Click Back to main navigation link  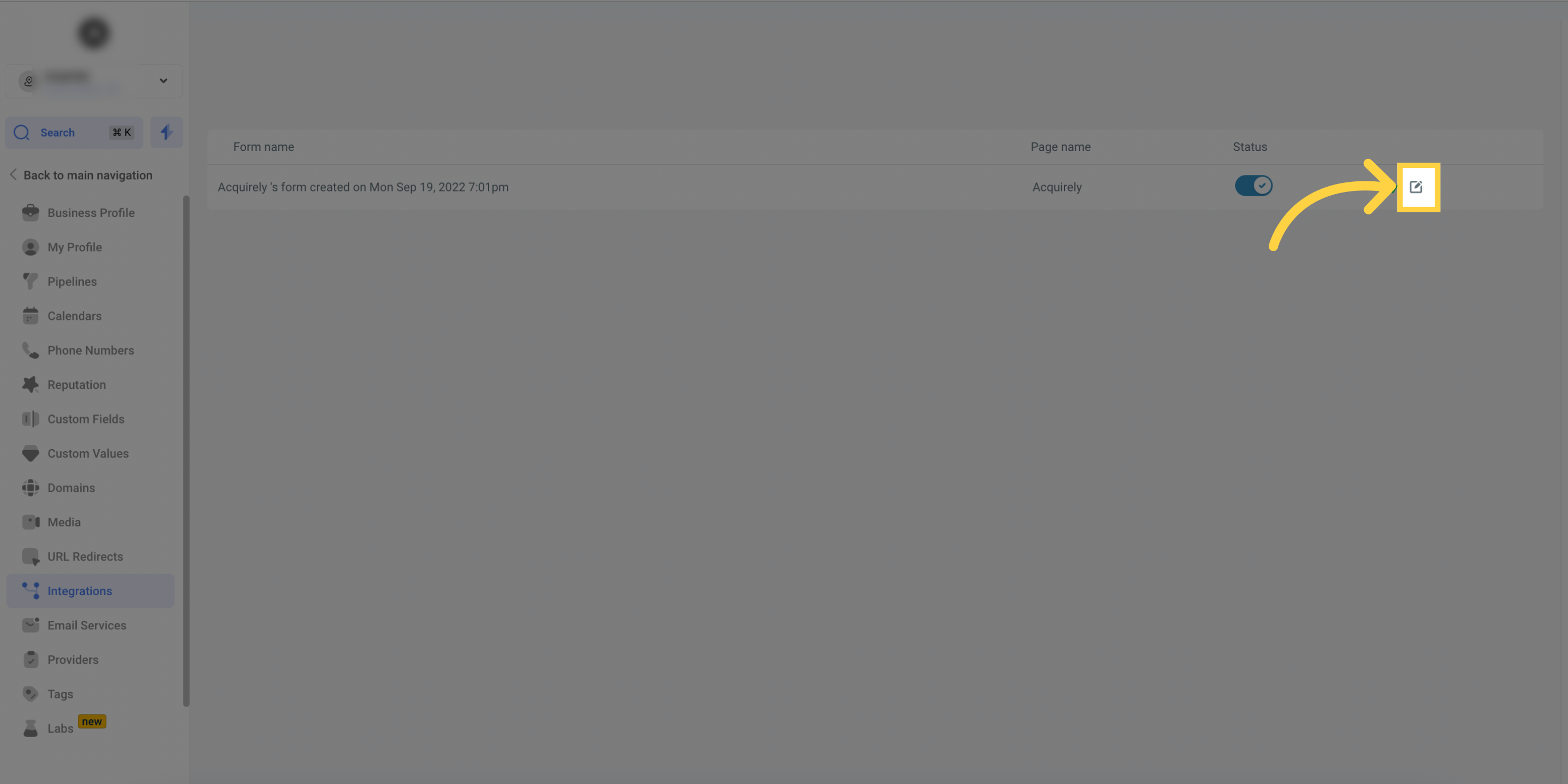(x=88, y=176)
